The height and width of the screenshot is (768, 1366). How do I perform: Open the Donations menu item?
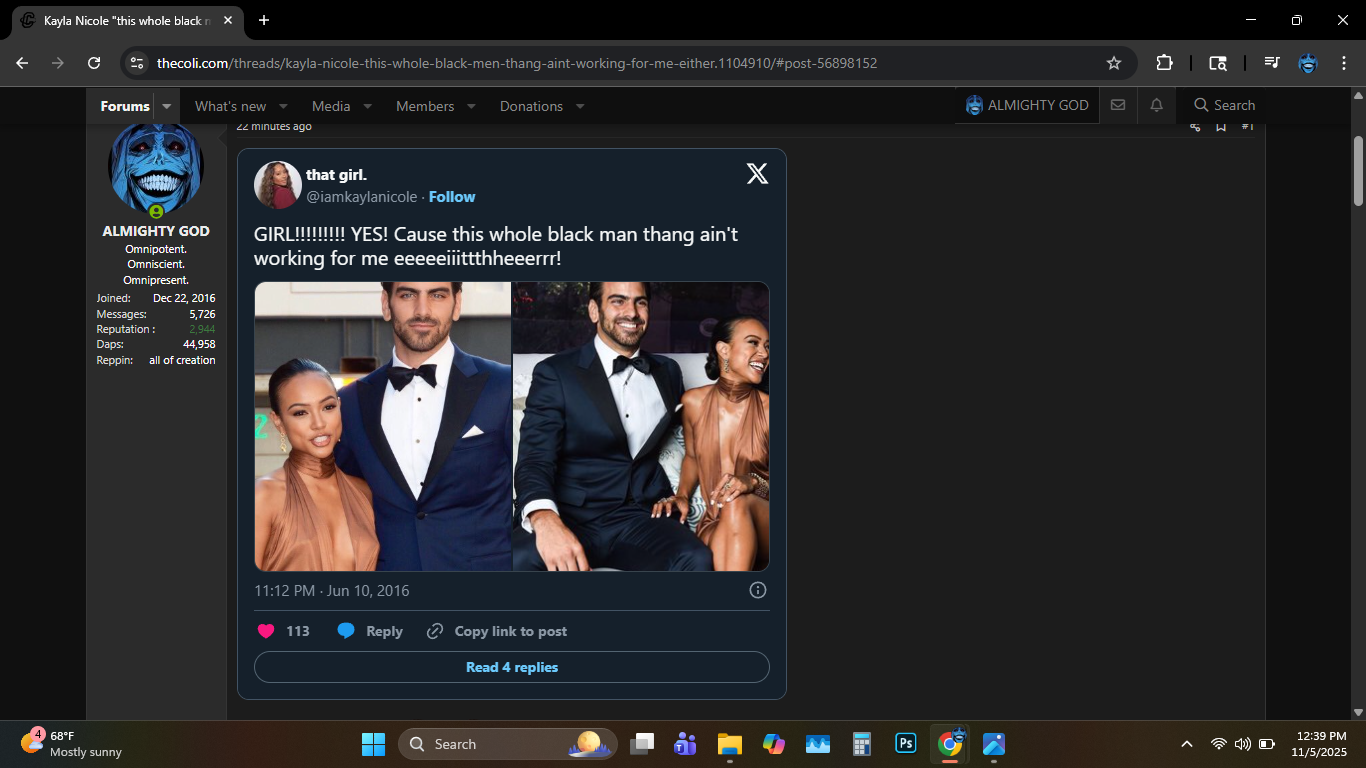[531, 106]
